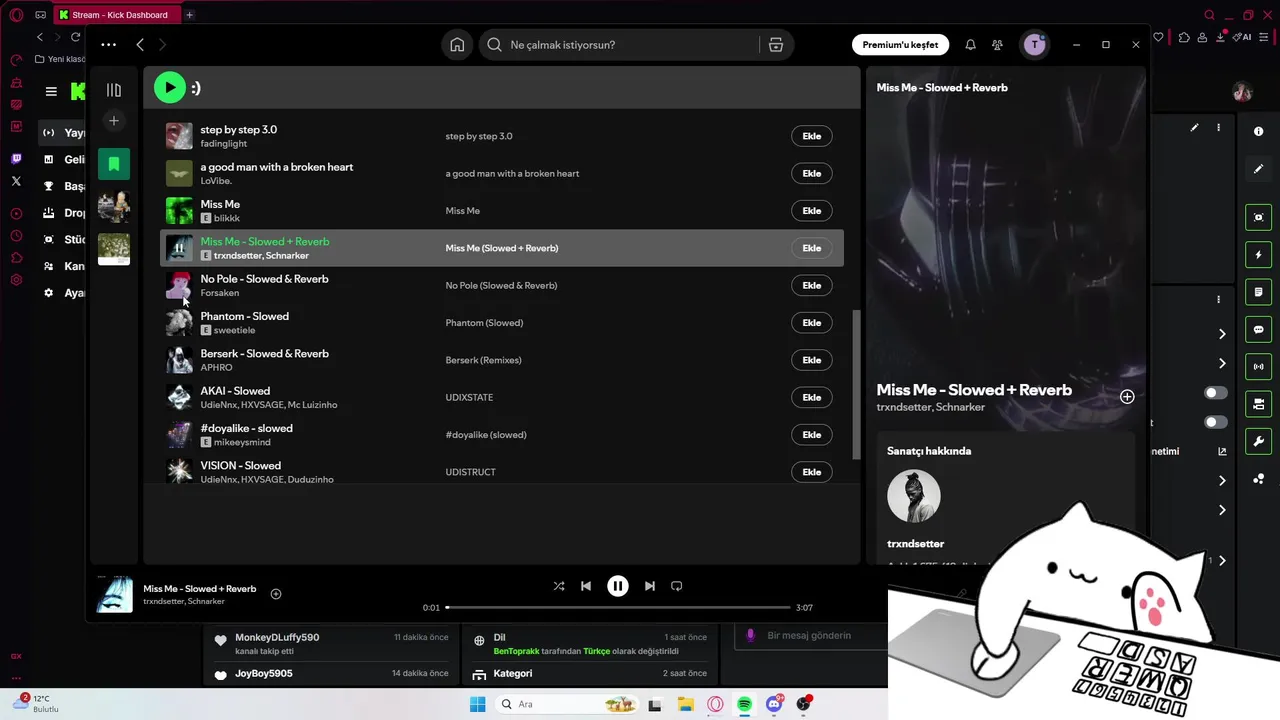Open Opera sidebar settings gear
Screen dimensions: 1280x720
pos(16,280)
